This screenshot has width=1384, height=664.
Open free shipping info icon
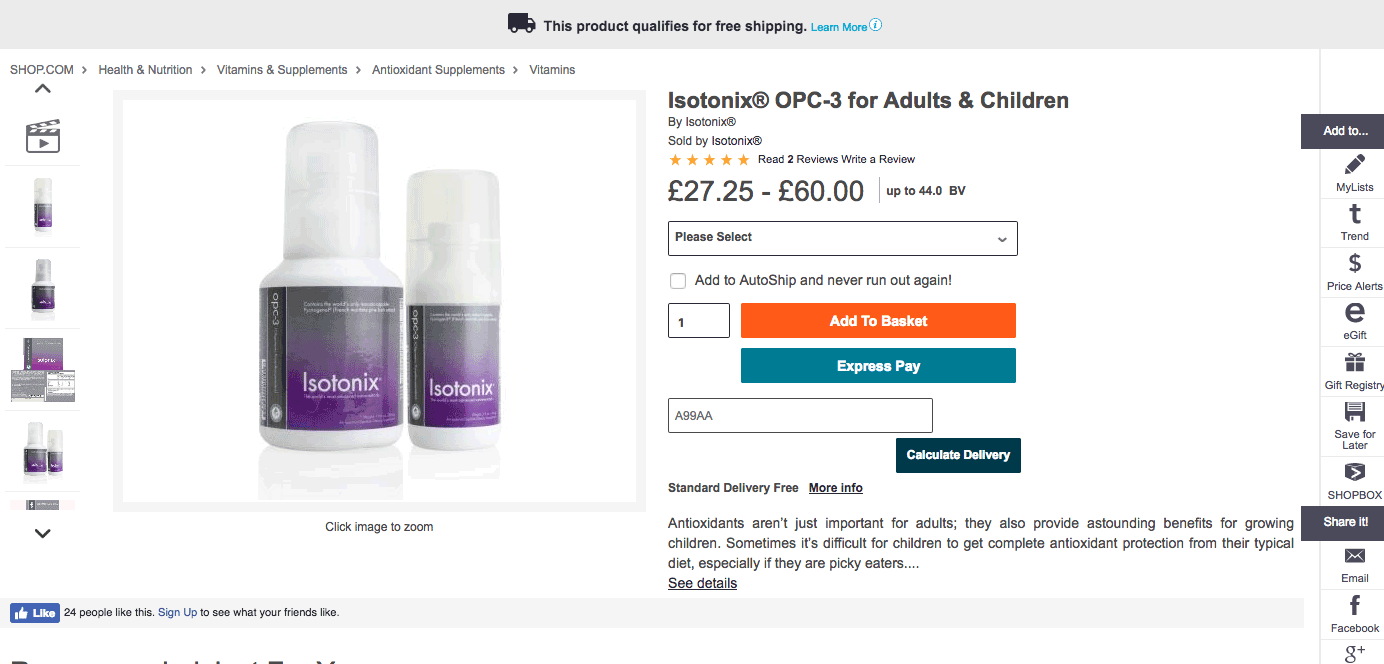(x=876, y=26)
